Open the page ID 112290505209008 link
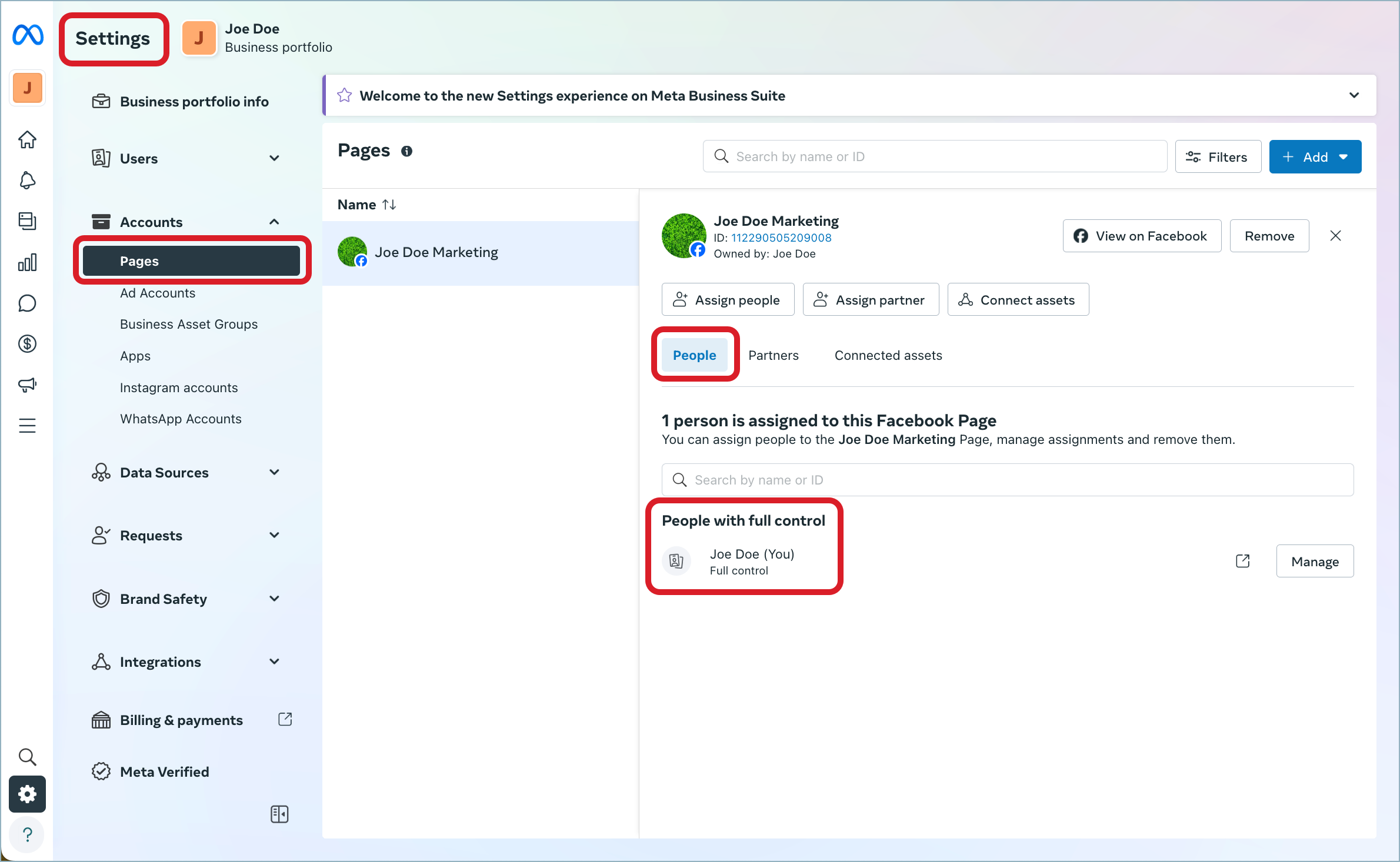 pos(781,238)
